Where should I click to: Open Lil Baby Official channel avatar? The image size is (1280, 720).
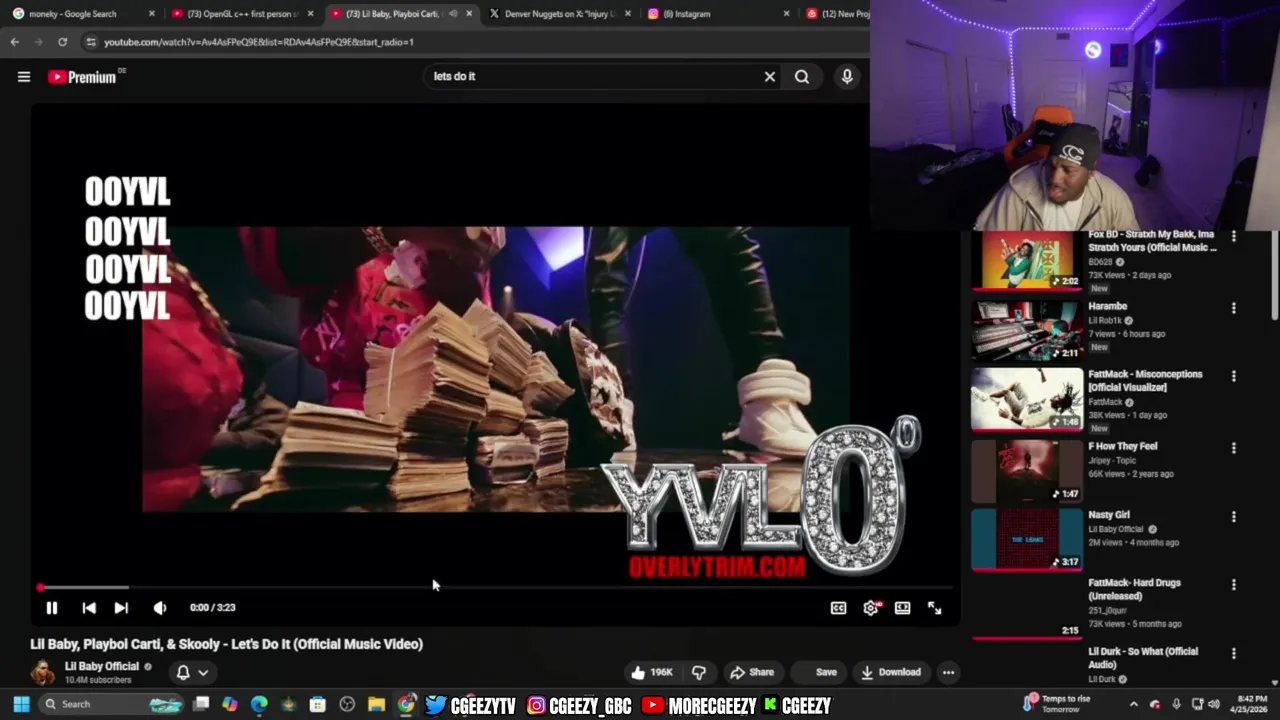pos(43,672)
